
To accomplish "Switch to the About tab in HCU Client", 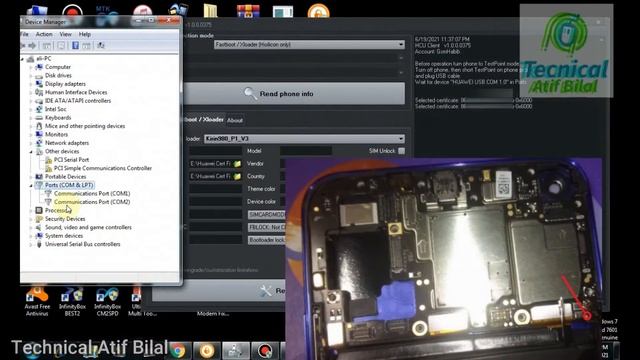I will click(x=235, y=120).
